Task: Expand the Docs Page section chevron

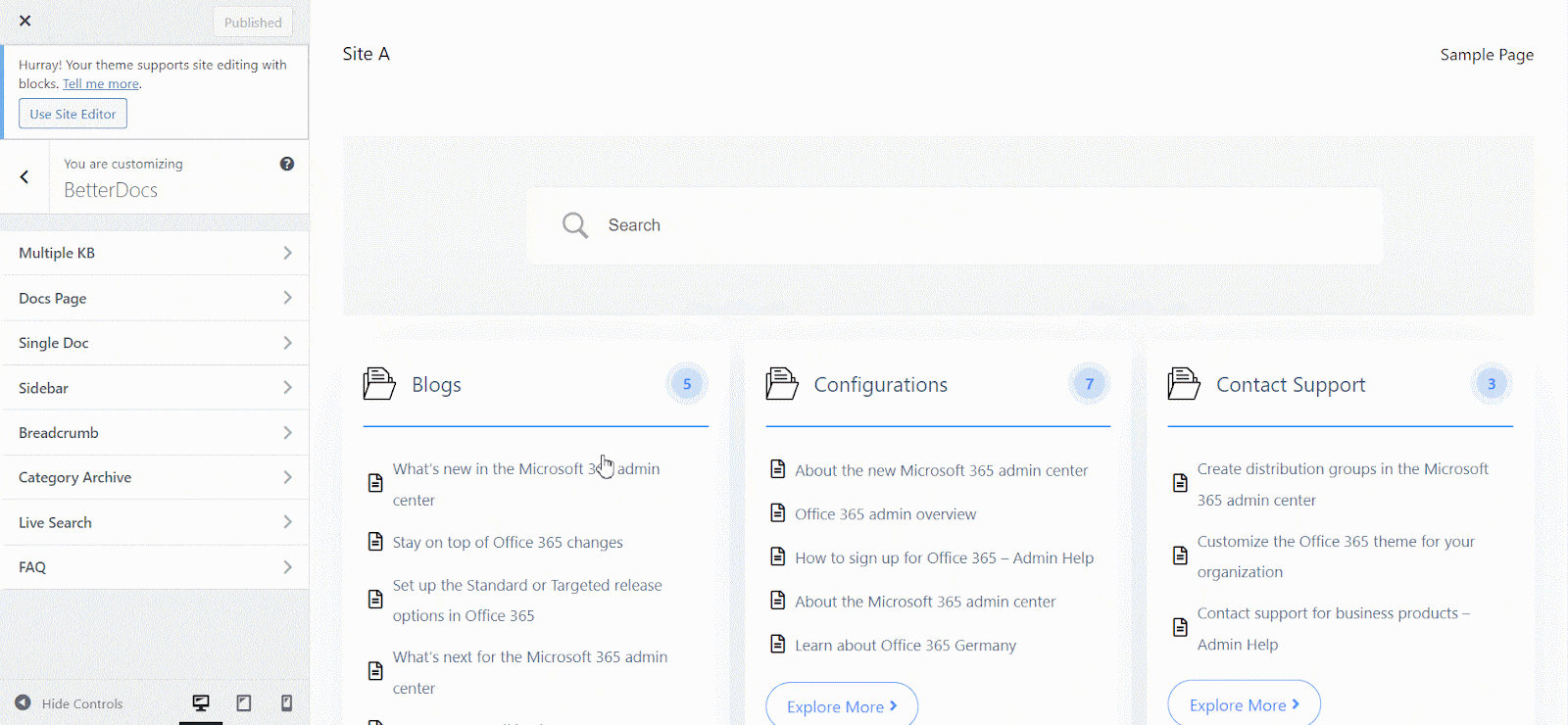Action: 287,298
